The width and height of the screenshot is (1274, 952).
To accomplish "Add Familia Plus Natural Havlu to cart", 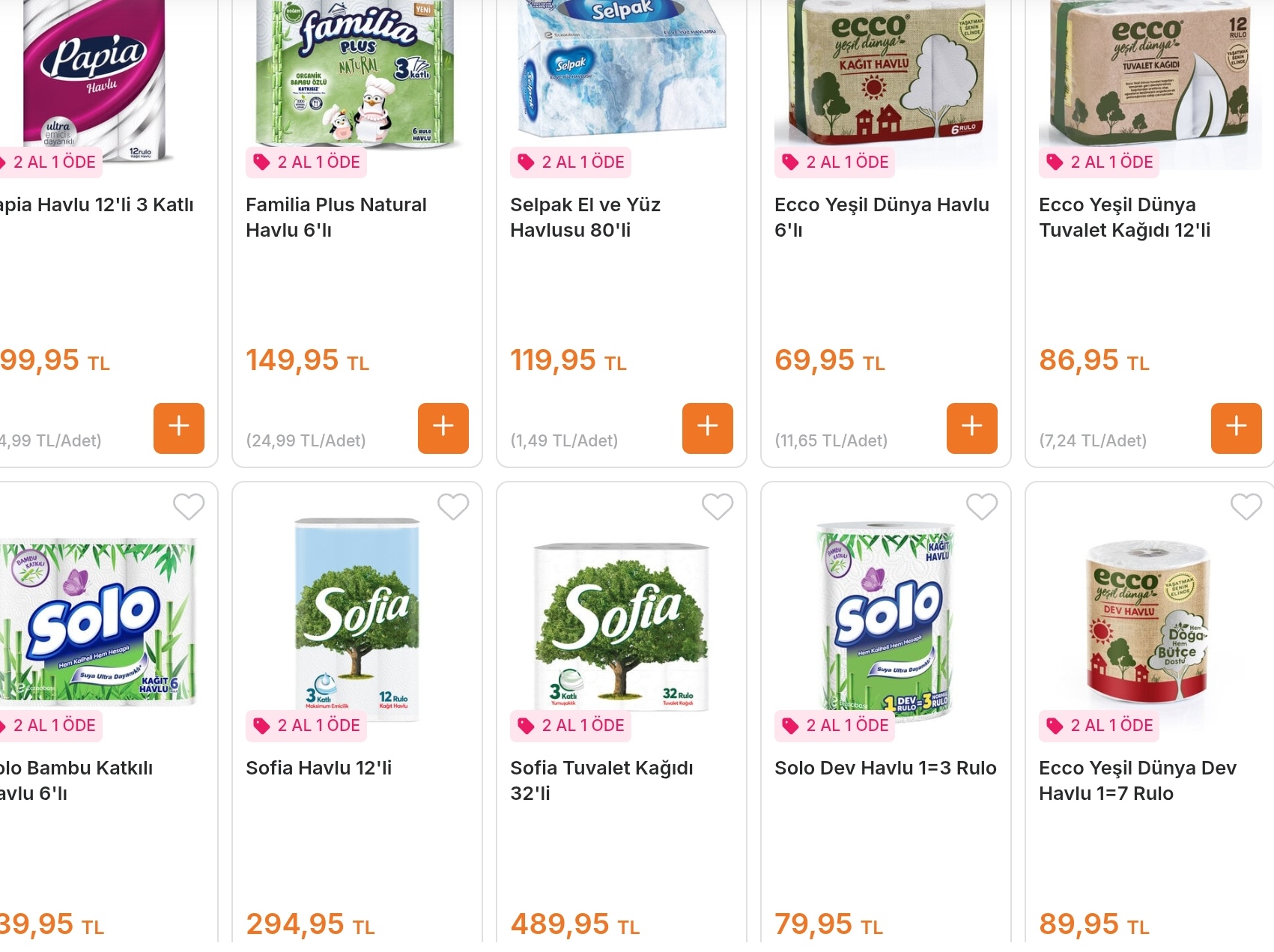I will point(443,428).
